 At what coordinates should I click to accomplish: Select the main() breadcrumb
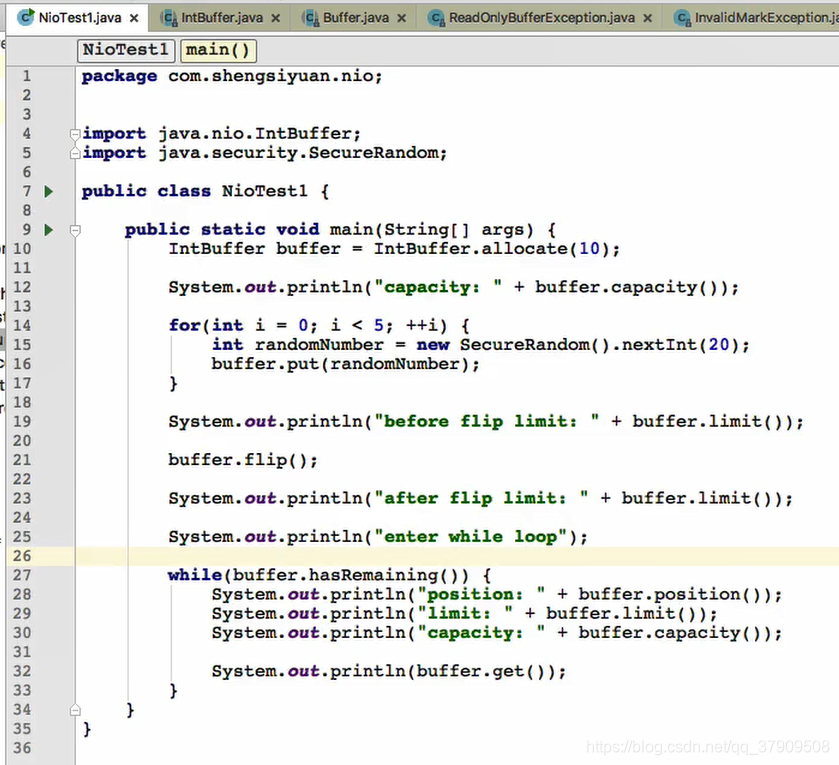pyautogui.click(x=218, y=50)
